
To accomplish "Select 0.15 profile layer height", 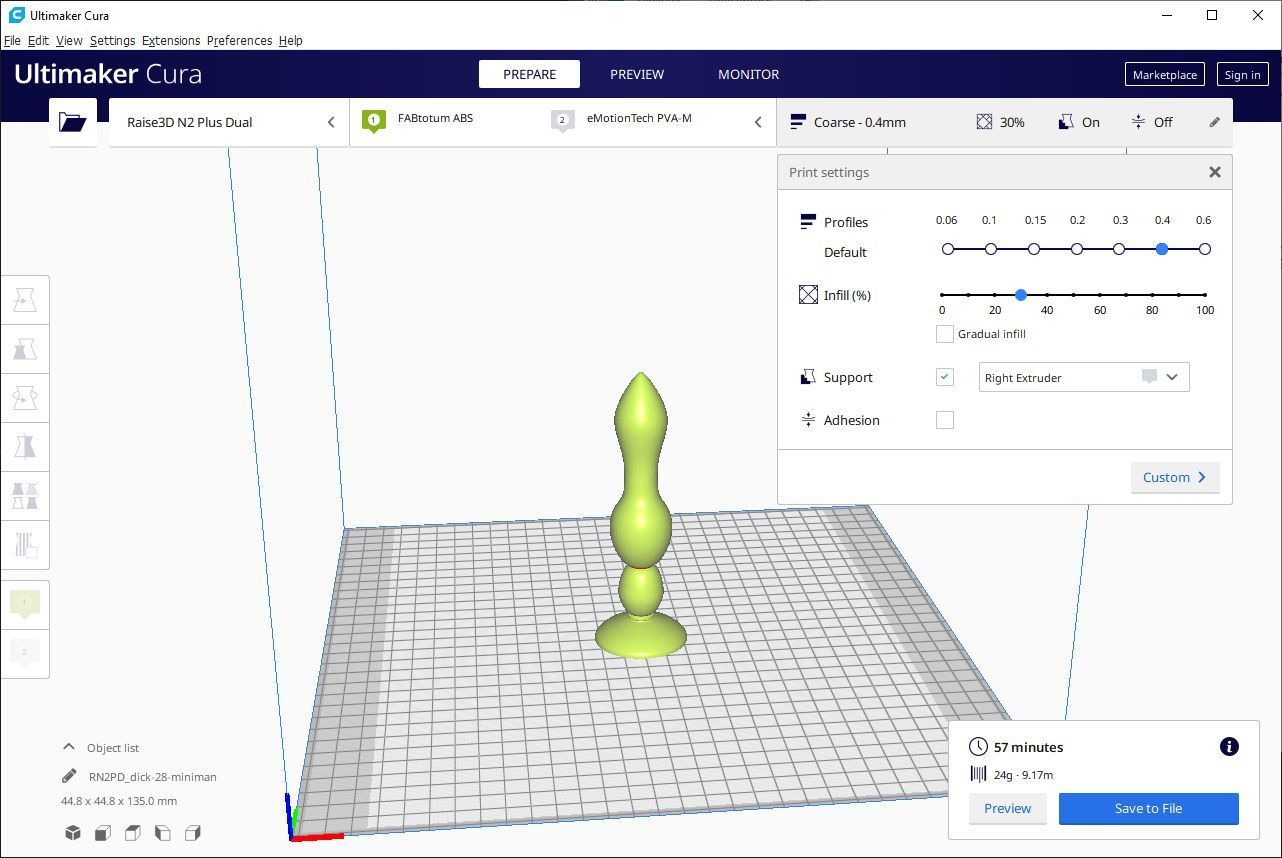I will 1034,249.
